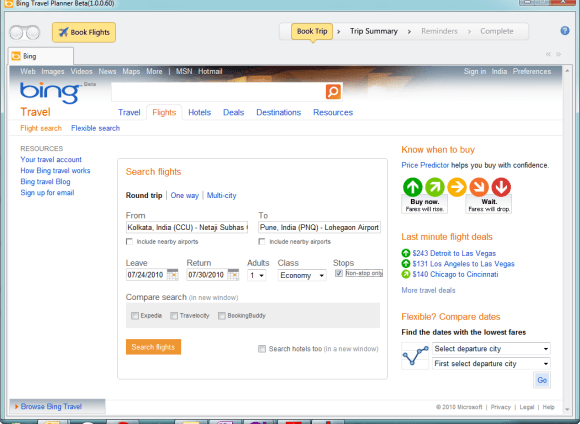Open the Return date calendar icon
Viewport: 580px width, 424px height.
(x=233, y=275)
